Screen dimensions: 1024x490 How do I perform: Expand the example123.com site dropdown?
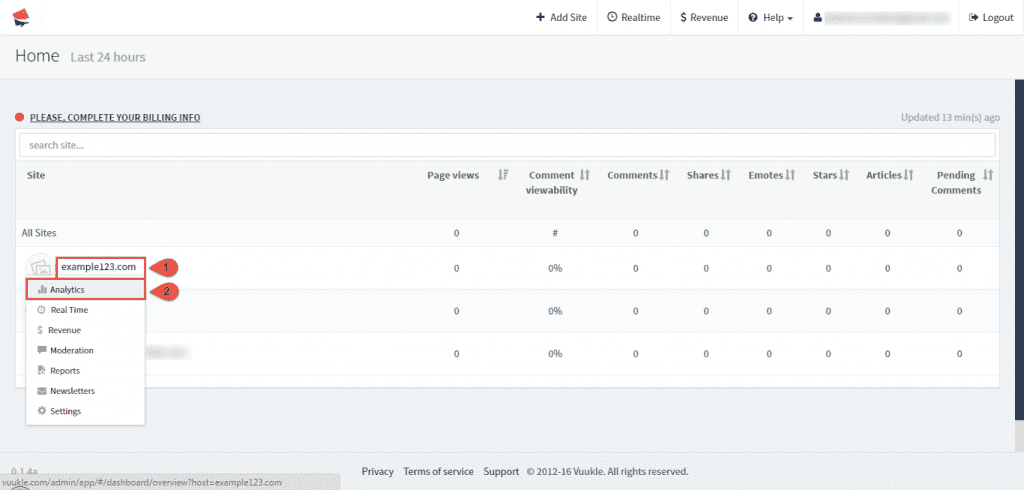click(x=98, y=267)
